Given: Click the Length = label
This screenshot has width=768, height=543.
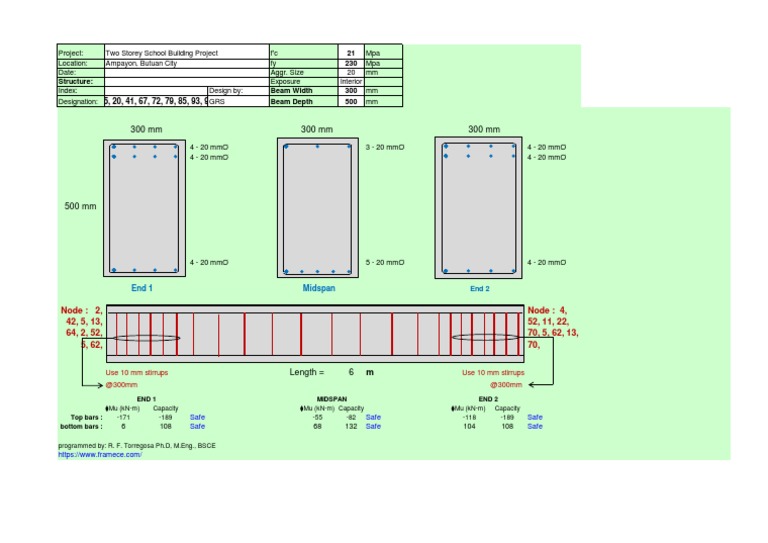Looking at the screenshot, I should 307,372.
